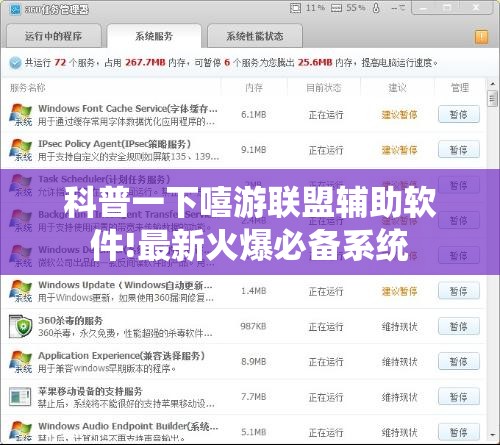Click the 7.7MB memory value
This screenshot has height=445, width=500.
pyautogui.click(x=254, y=397)
